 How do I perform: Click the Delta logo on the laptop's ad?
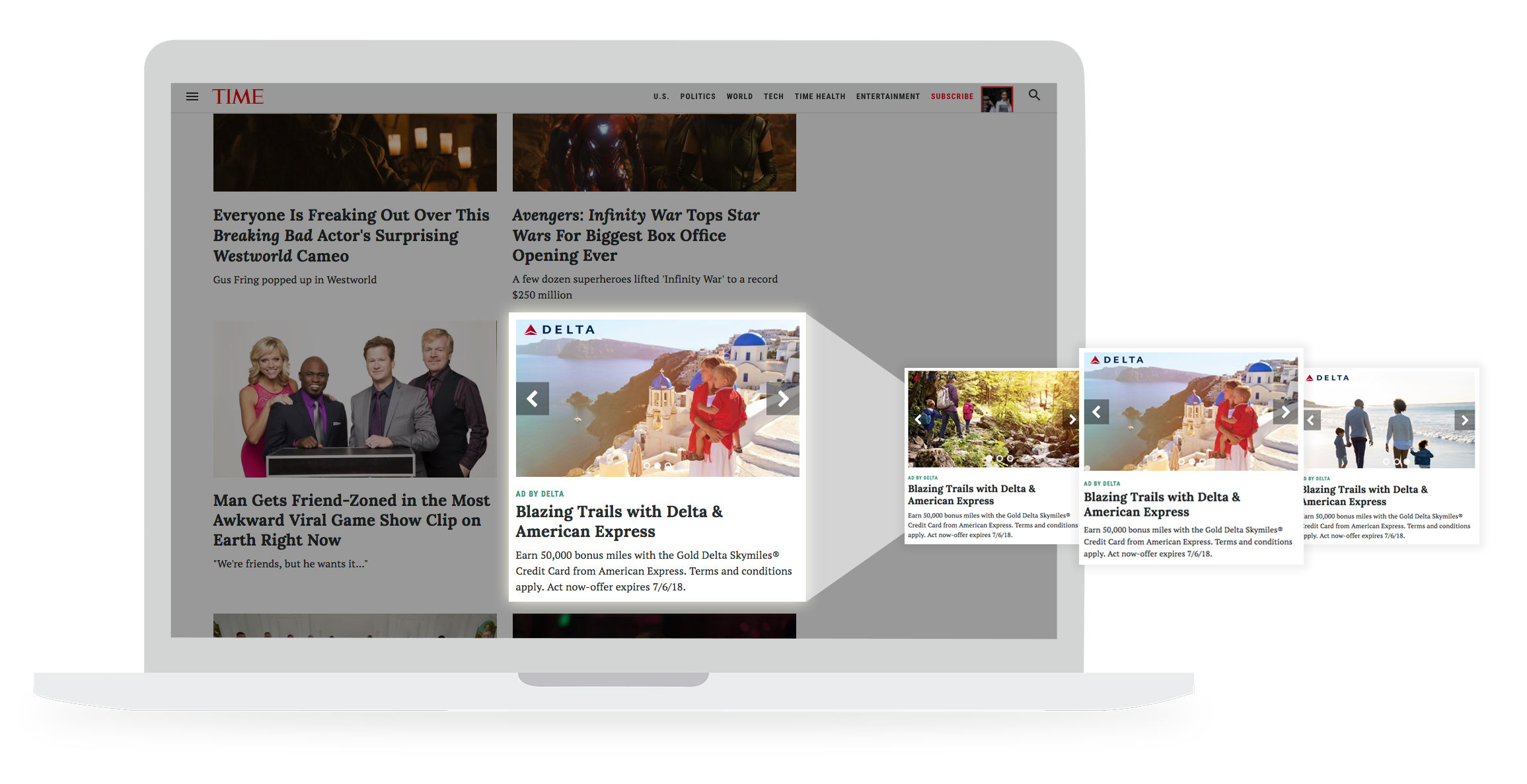click(560, 330)
